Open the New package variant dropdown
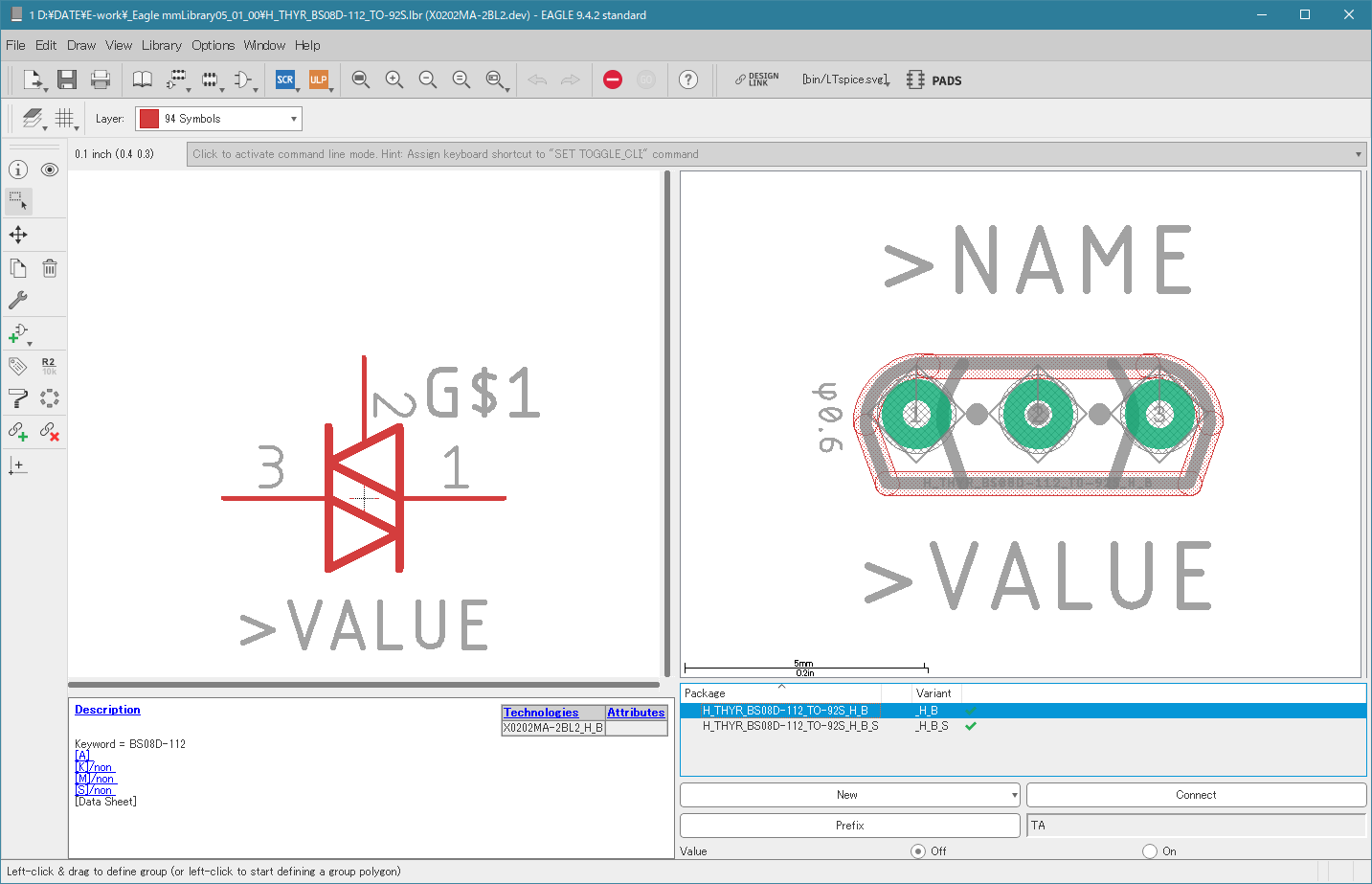 (1014, 795)
